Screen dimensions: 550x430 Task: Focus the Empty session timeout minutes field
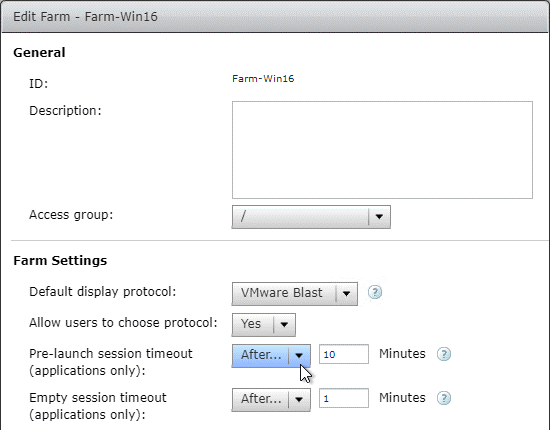[344, 398]
